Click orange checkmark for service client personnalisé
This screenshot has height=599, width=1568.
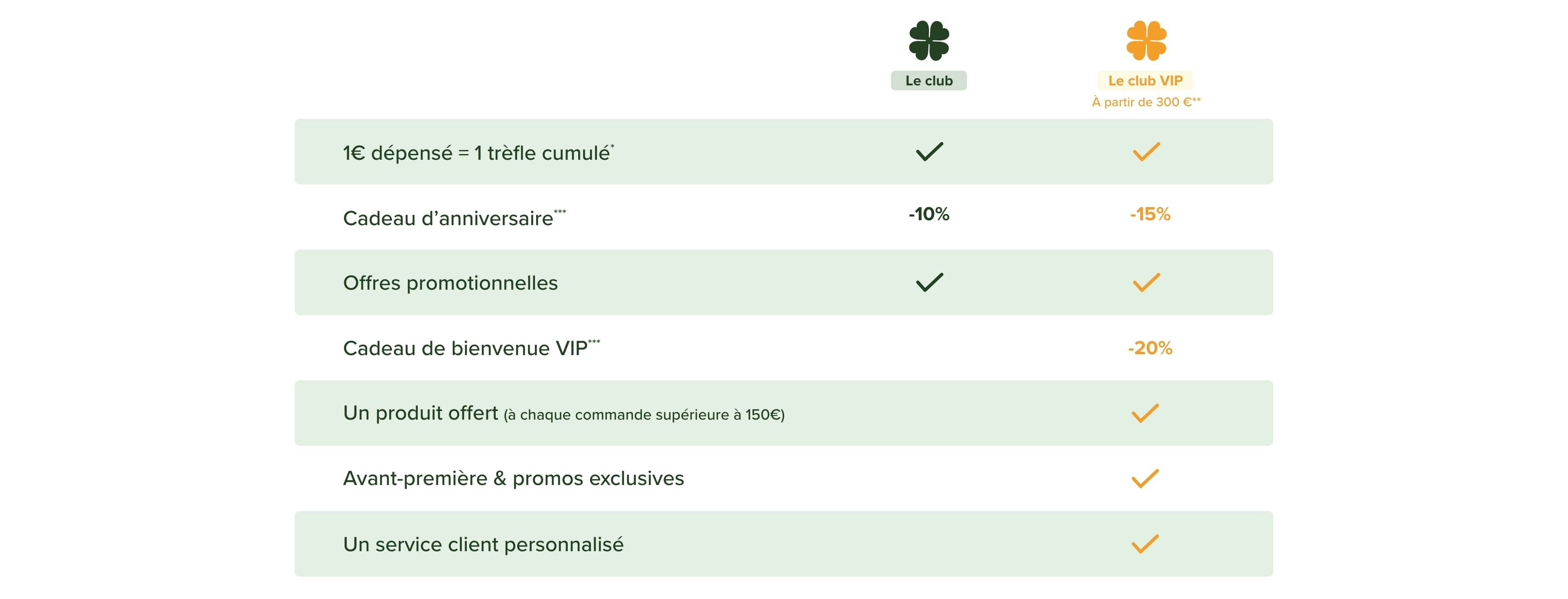tap(1145, 543)
